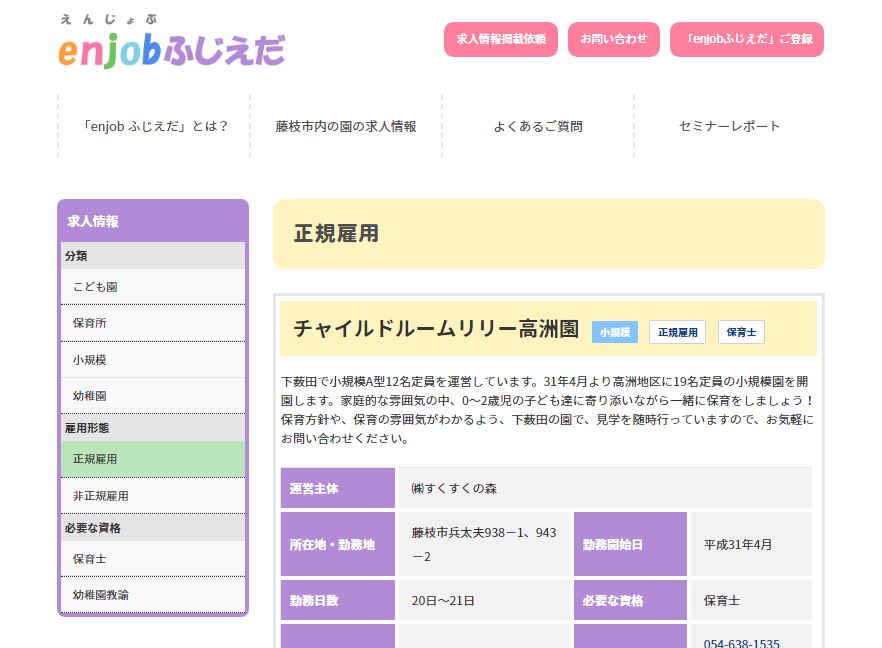Select 保育士 under 必要な資格 sidebar
This screenshot has width=882, height=648.
153,559
